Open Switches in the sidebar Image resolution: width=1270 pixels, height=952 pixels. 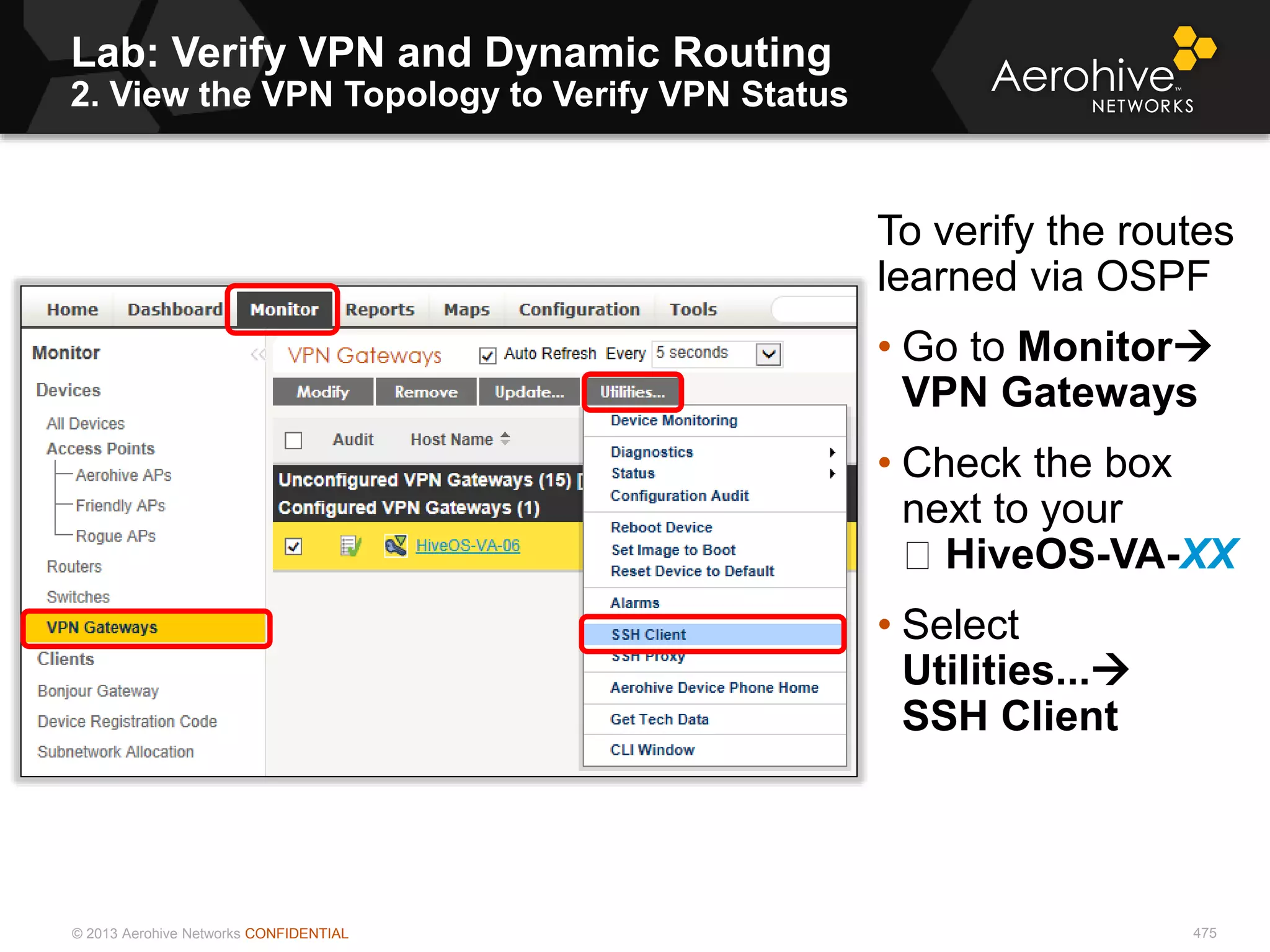(78, 597)
